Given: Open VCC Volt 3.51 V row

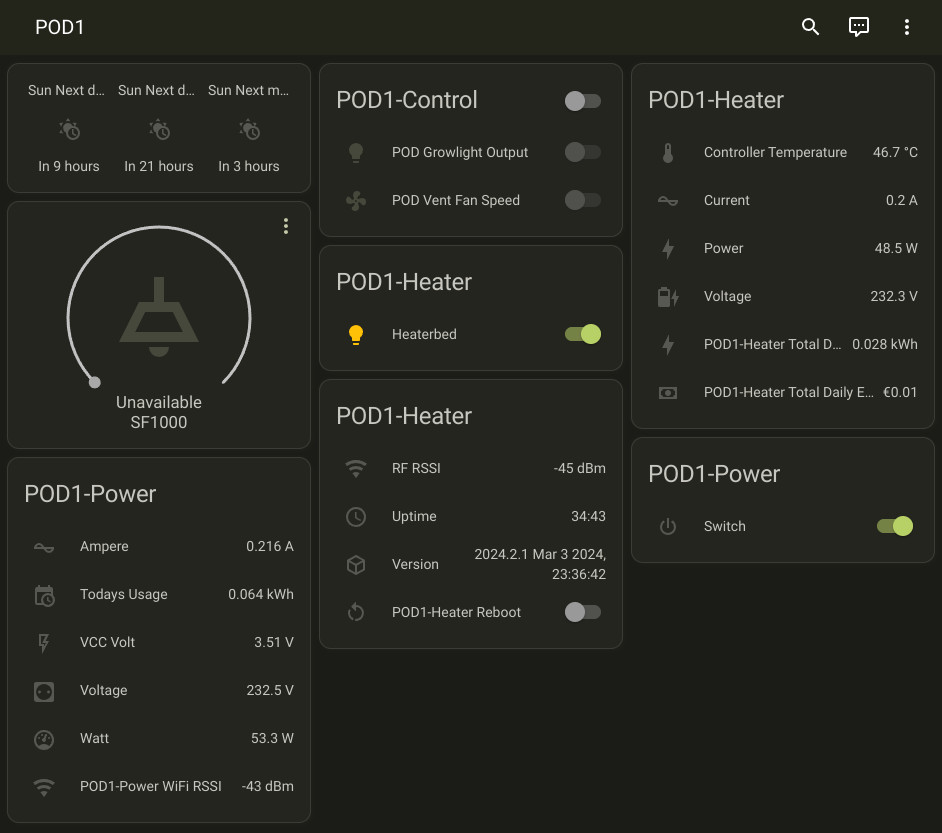Looking at the screenshot, I should [x=159, y=642].
